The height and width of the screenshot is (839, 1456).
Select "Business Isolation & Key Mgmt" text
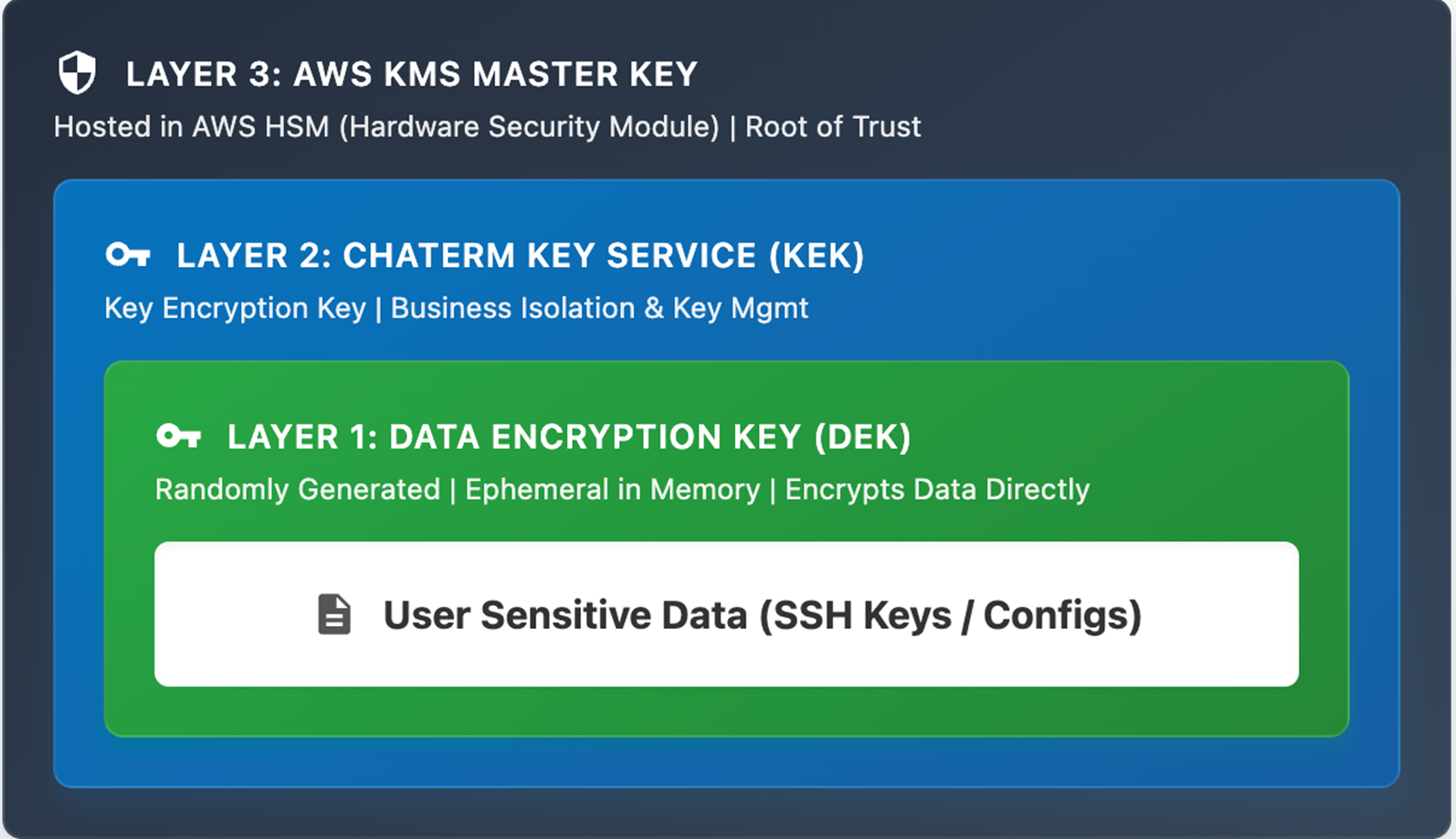click(599, 308)
